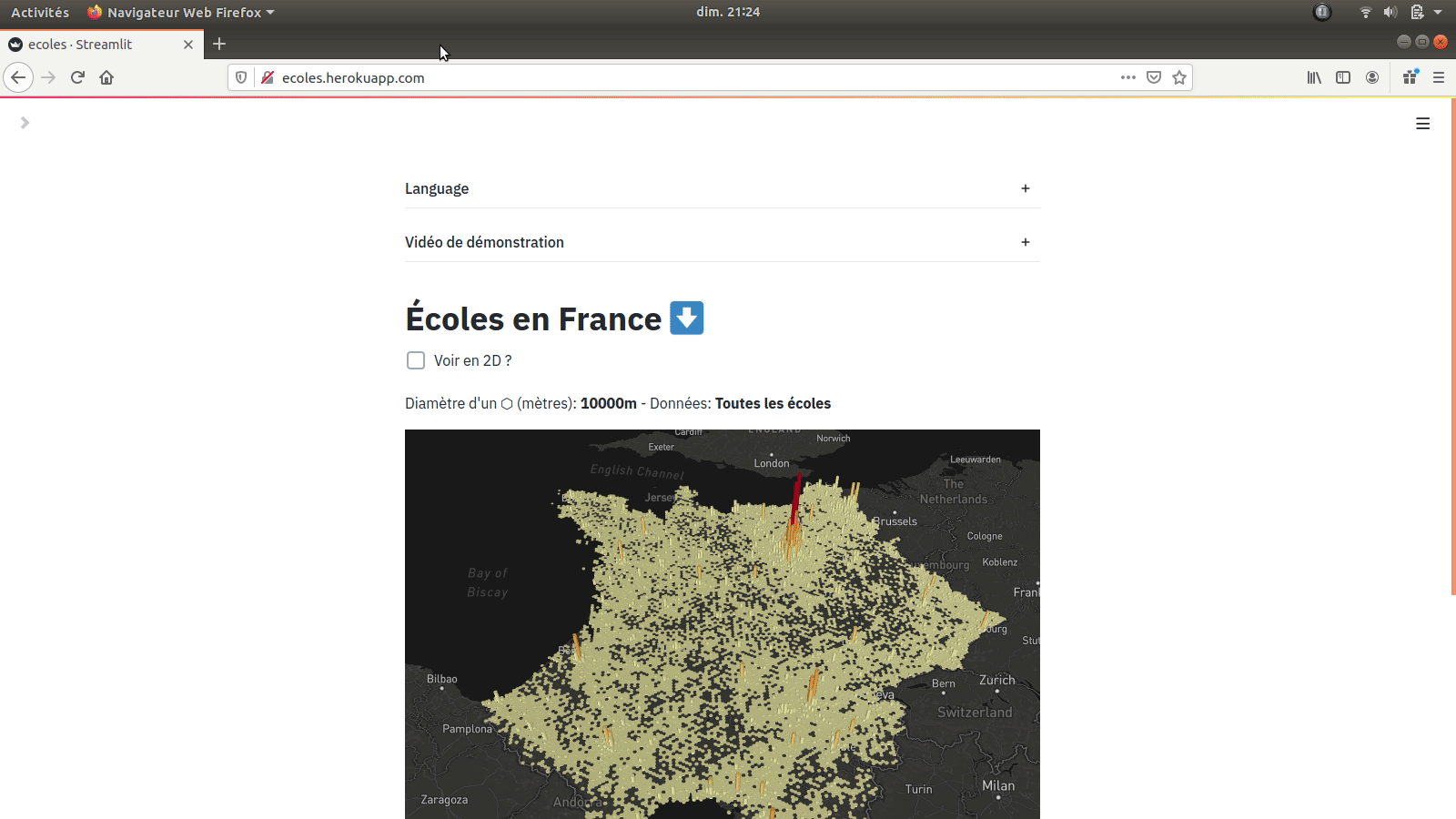1456x819 pixels.
Task: Open page actions three-dot menu
Action: [x=1128, y=77]
